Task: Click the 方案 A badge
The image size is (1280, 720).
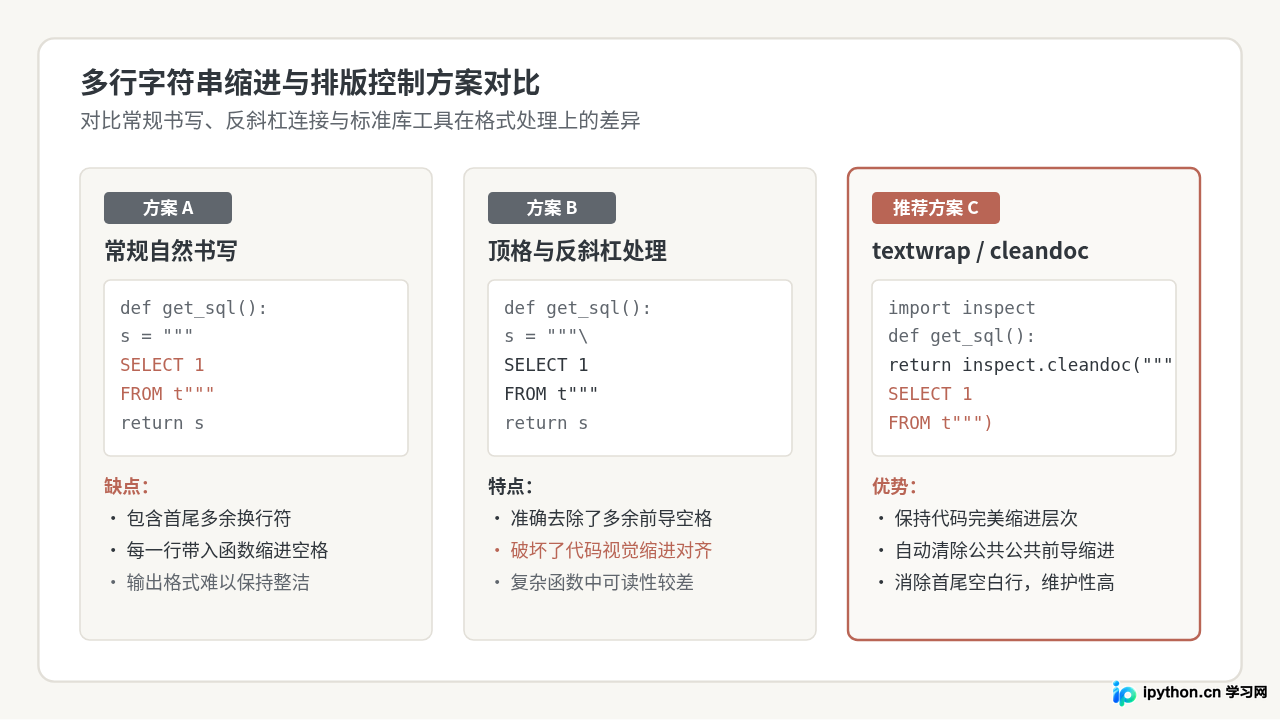Action: 168,208
